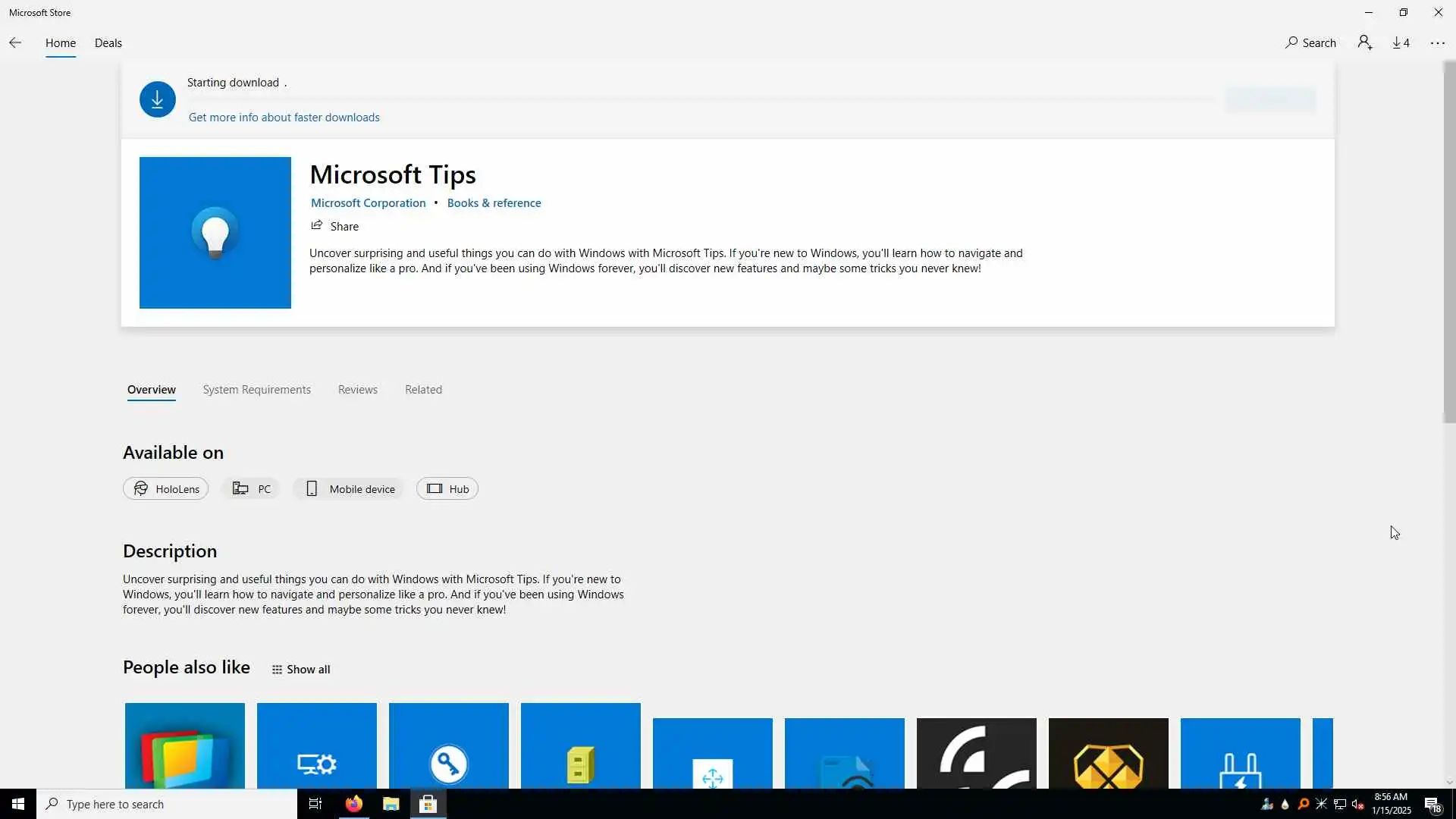Viewport: 1456px width, 819px height.
Task: Open Get more info about faster downloads
Action: coord(284,118)
